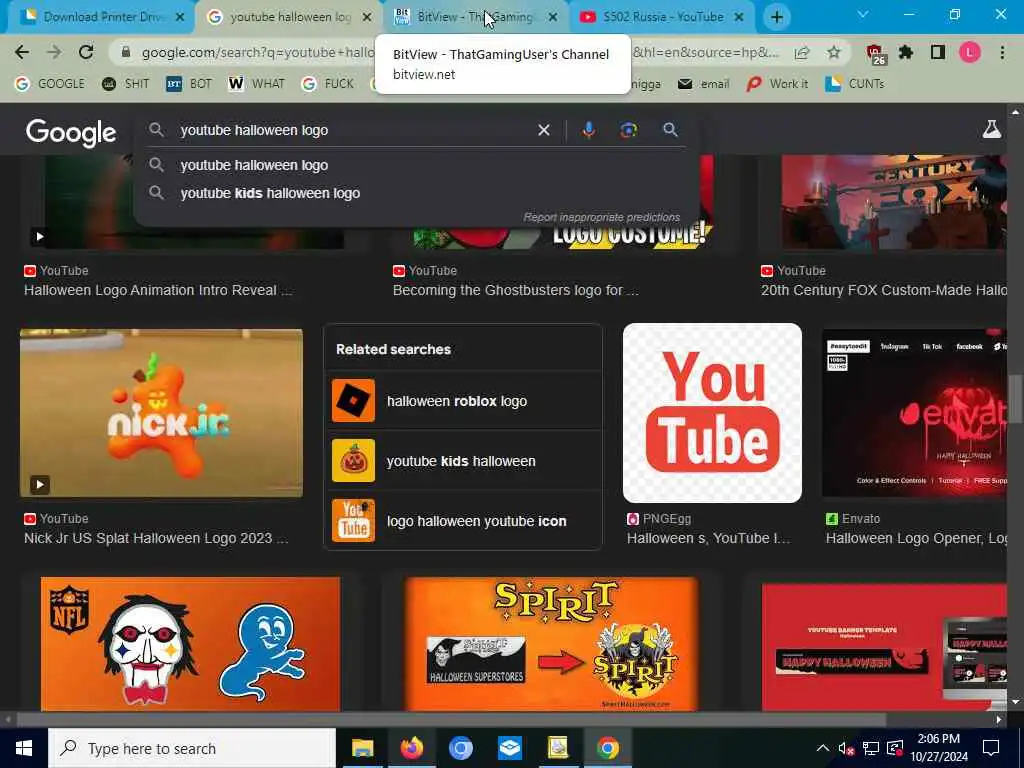This screenshot has width=1024, height=768.
Task: Close the Download Printer Driver tab
Action: pyautogui.click(x=180, y=17)
